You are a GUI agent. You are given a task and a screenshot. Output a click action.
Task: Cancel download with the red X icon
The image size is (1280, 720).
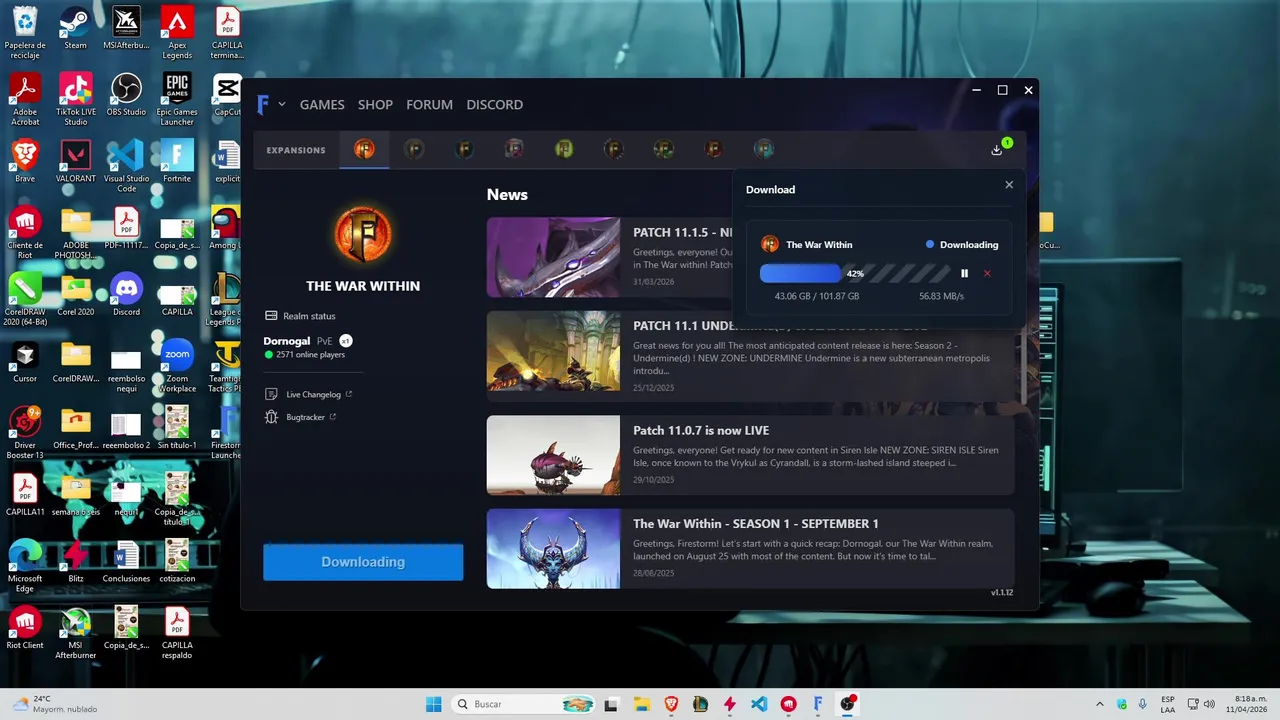tap(987, 273)
